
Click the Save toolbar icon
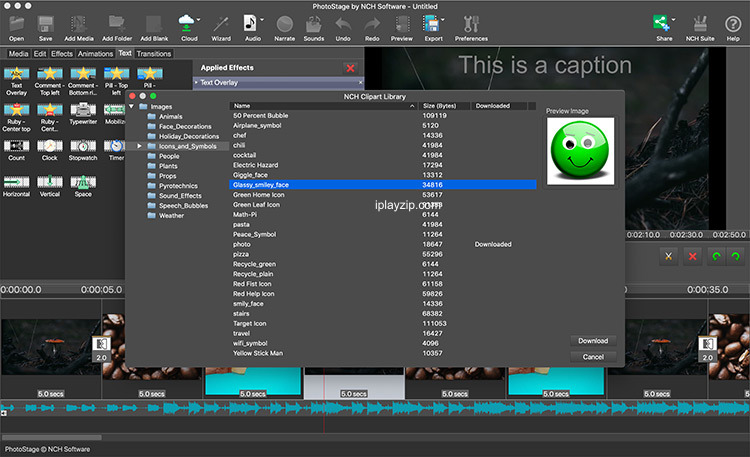45,28
